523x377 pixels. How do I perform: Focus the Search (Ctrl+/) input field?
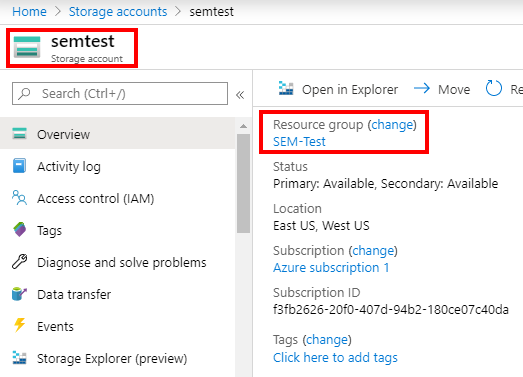[x=120, y=93]
